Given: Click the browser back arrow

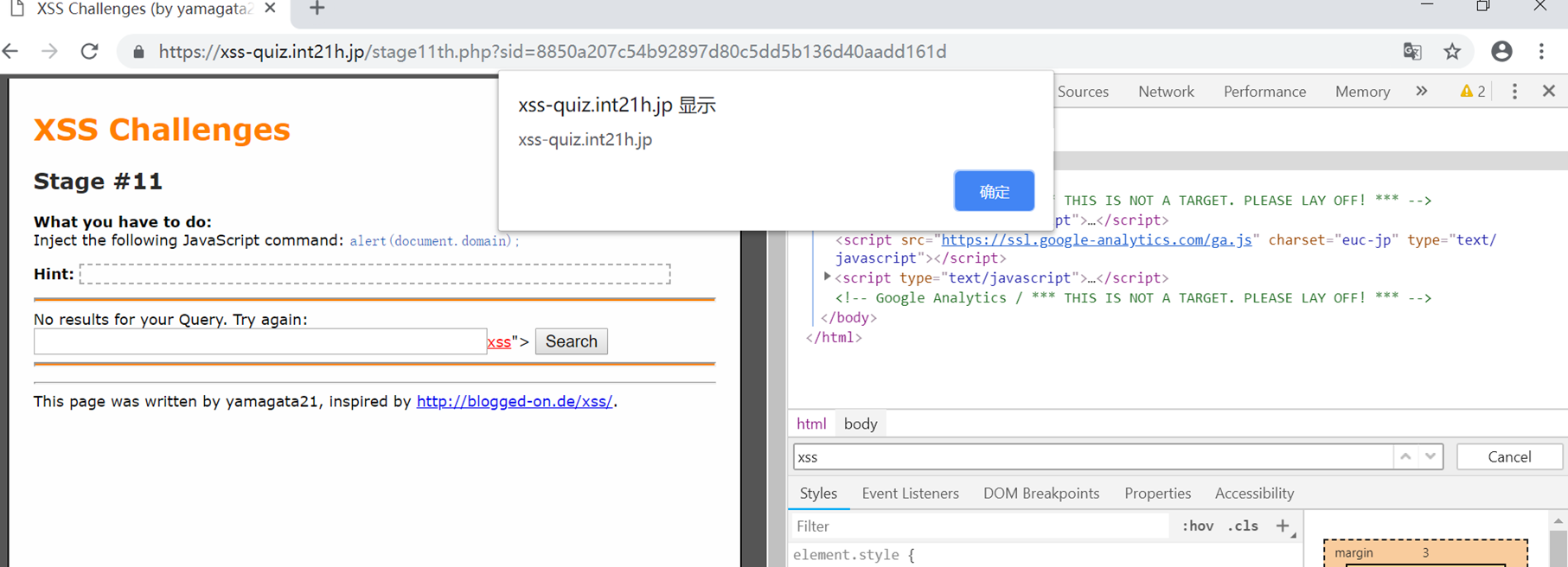Looking at the screenshot, I should tap(11, 52).
